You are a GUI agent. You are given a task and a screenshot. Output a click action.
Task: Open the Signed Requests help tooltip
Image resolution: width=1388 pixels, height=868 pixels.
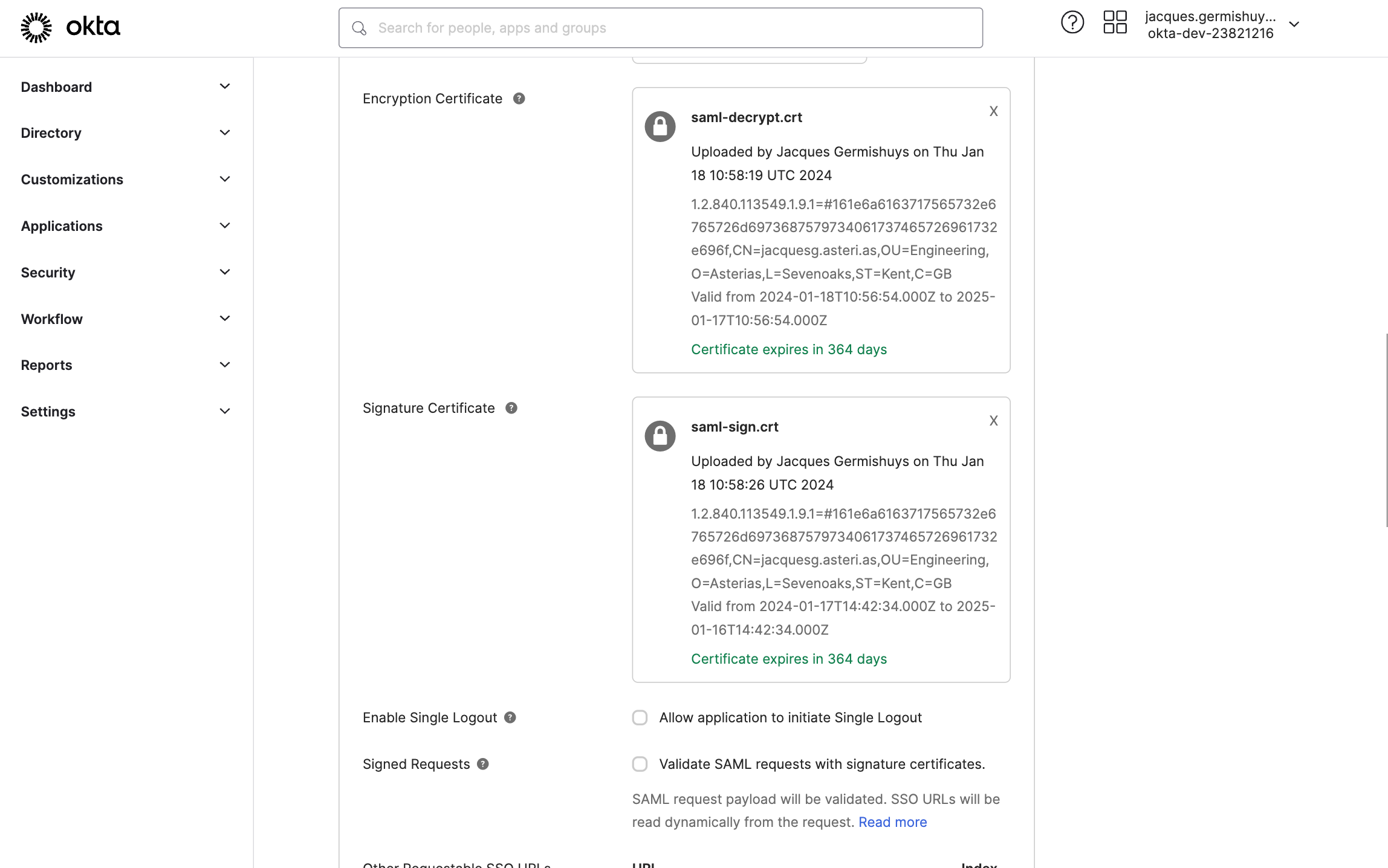point(482,764)
